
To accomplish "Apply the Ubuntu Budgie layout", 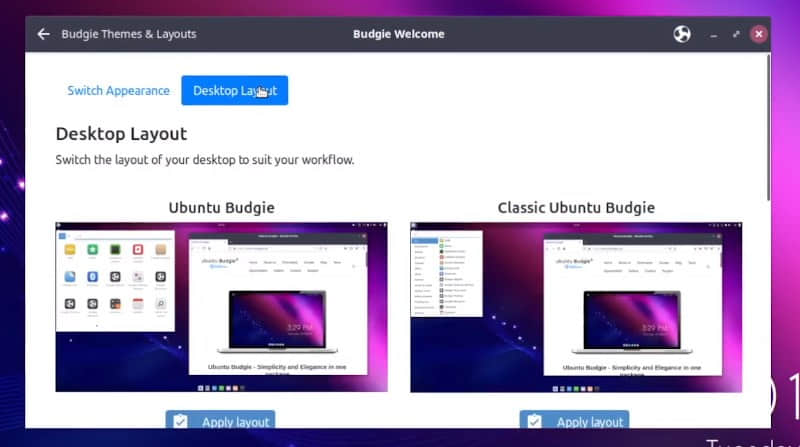I will [220, 420].
